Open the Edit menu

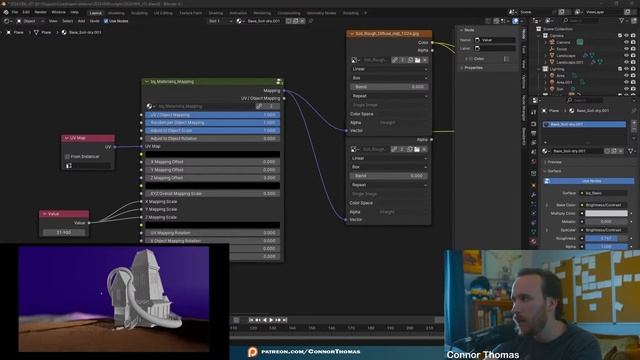[x=26, y=12]
